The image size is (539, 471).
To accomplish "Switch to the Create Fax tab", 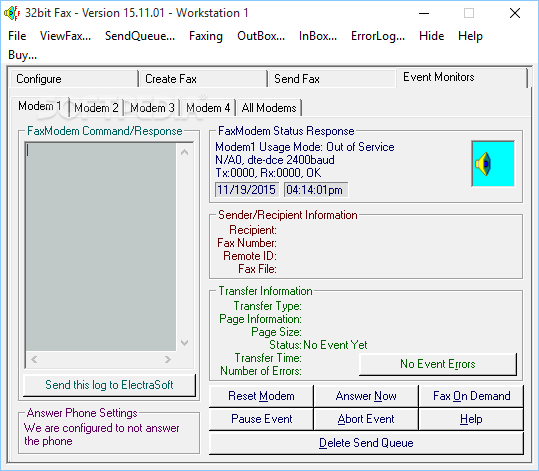I will click(203, 79).
